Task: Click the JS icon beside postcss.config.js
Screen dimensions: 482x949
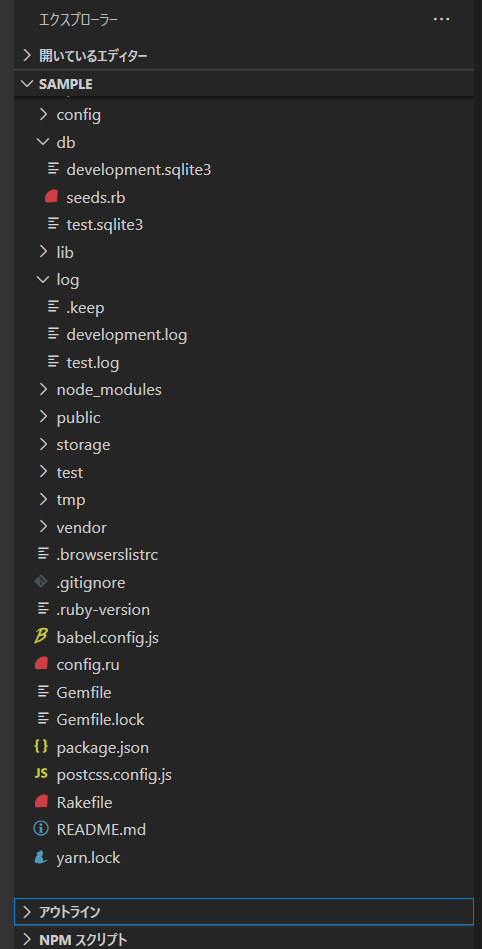Action: coord(41,774)
